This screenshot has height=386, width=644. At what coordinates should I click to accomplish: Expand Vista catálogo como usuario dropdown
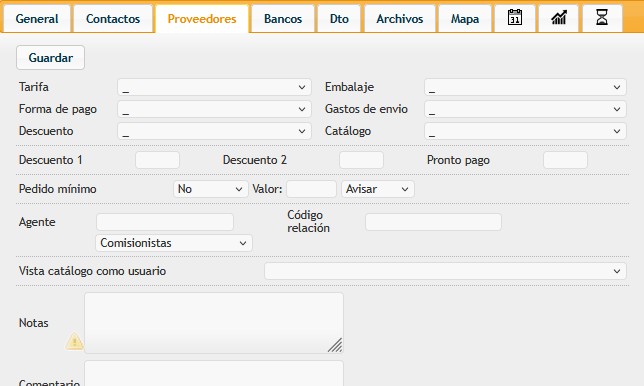pyautogui.click(x=445, y=271)
